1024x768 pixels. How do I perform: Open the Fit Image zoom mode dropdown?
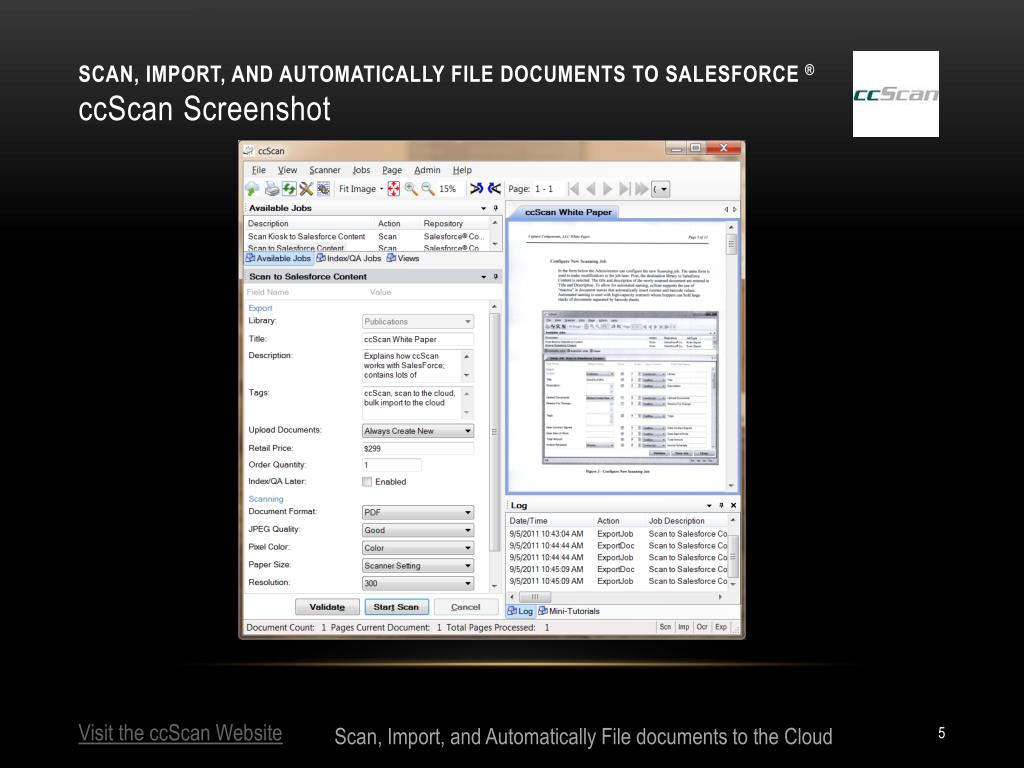[360, 189]
